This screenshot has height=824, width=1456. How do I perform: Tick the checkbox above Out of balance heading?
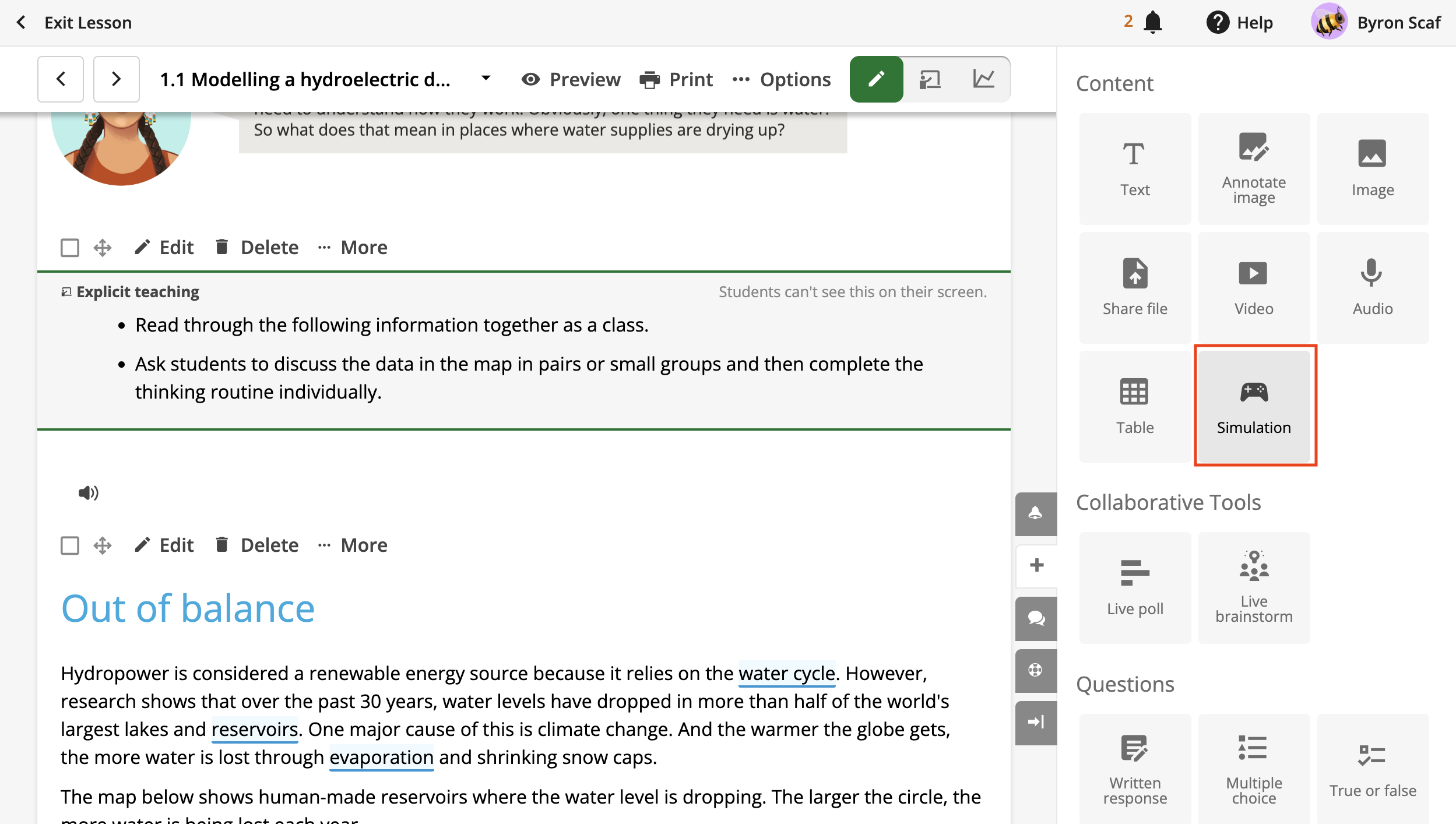coord(70,545)
